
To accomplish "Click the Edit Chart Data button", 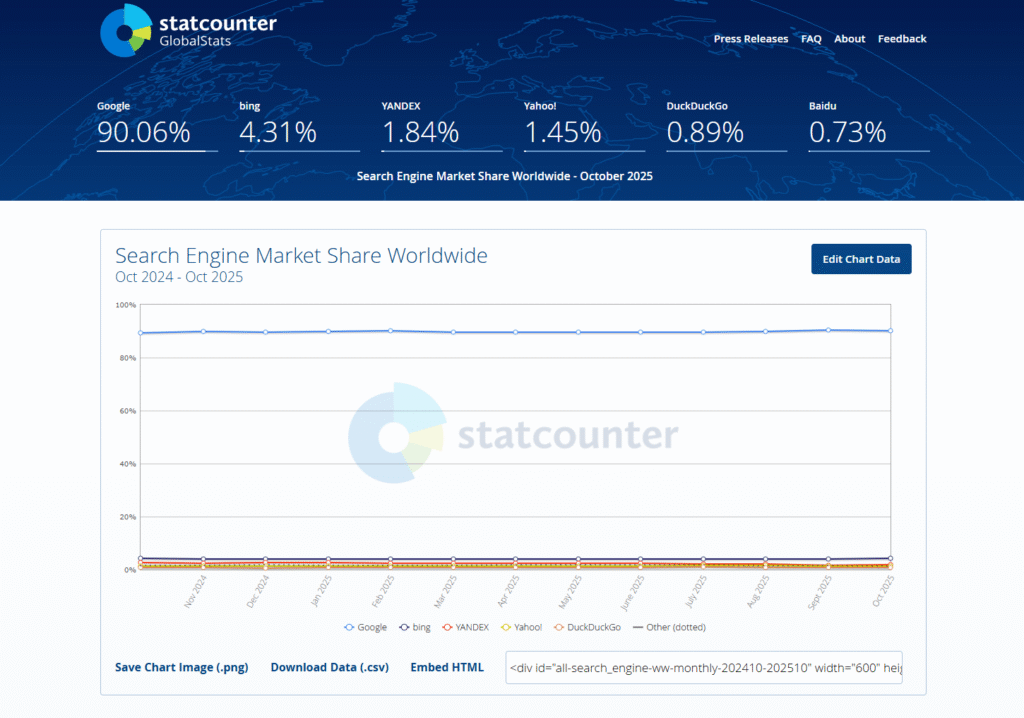I will [x=860, y=259].
